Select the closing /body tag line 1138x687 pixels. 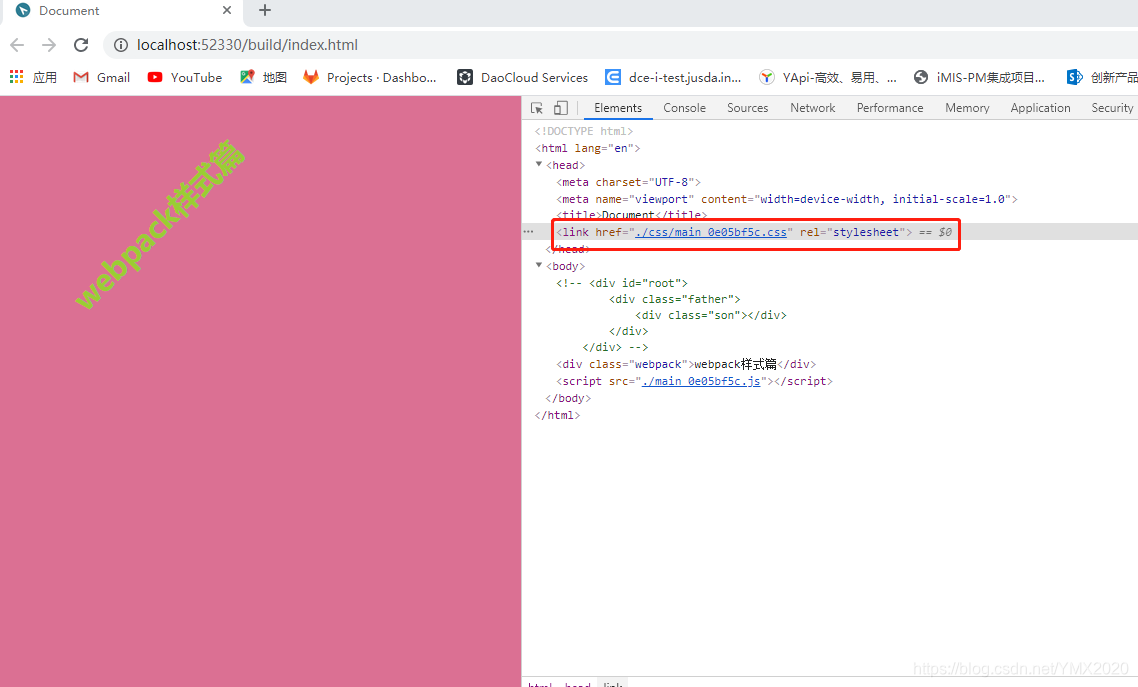pos(568,398)
